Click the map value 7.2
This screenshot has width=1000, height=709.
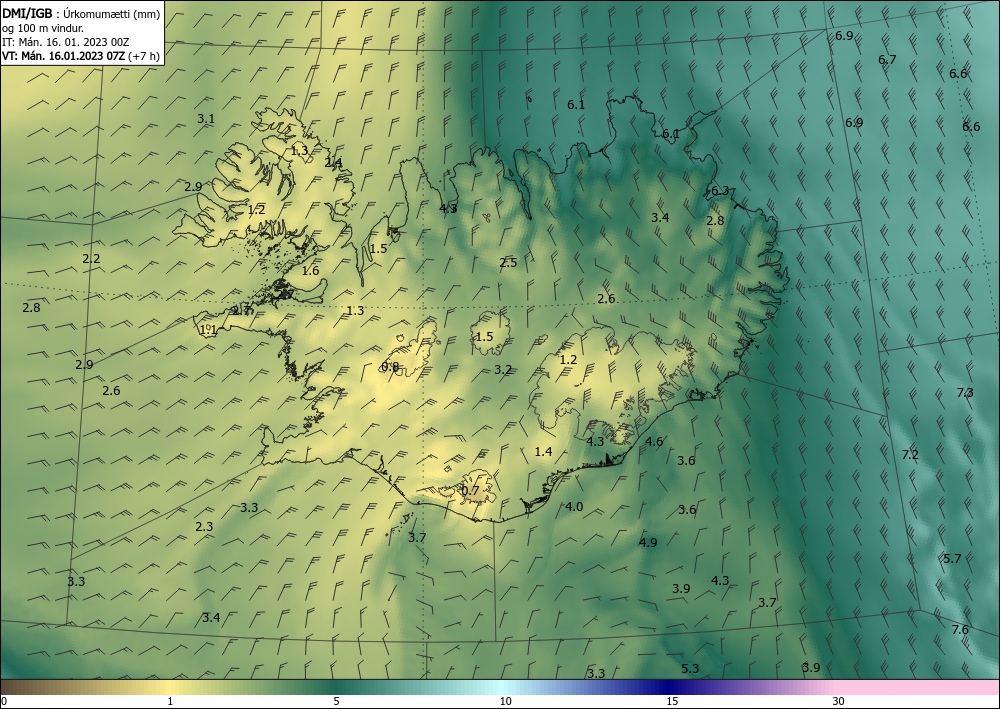910,455
